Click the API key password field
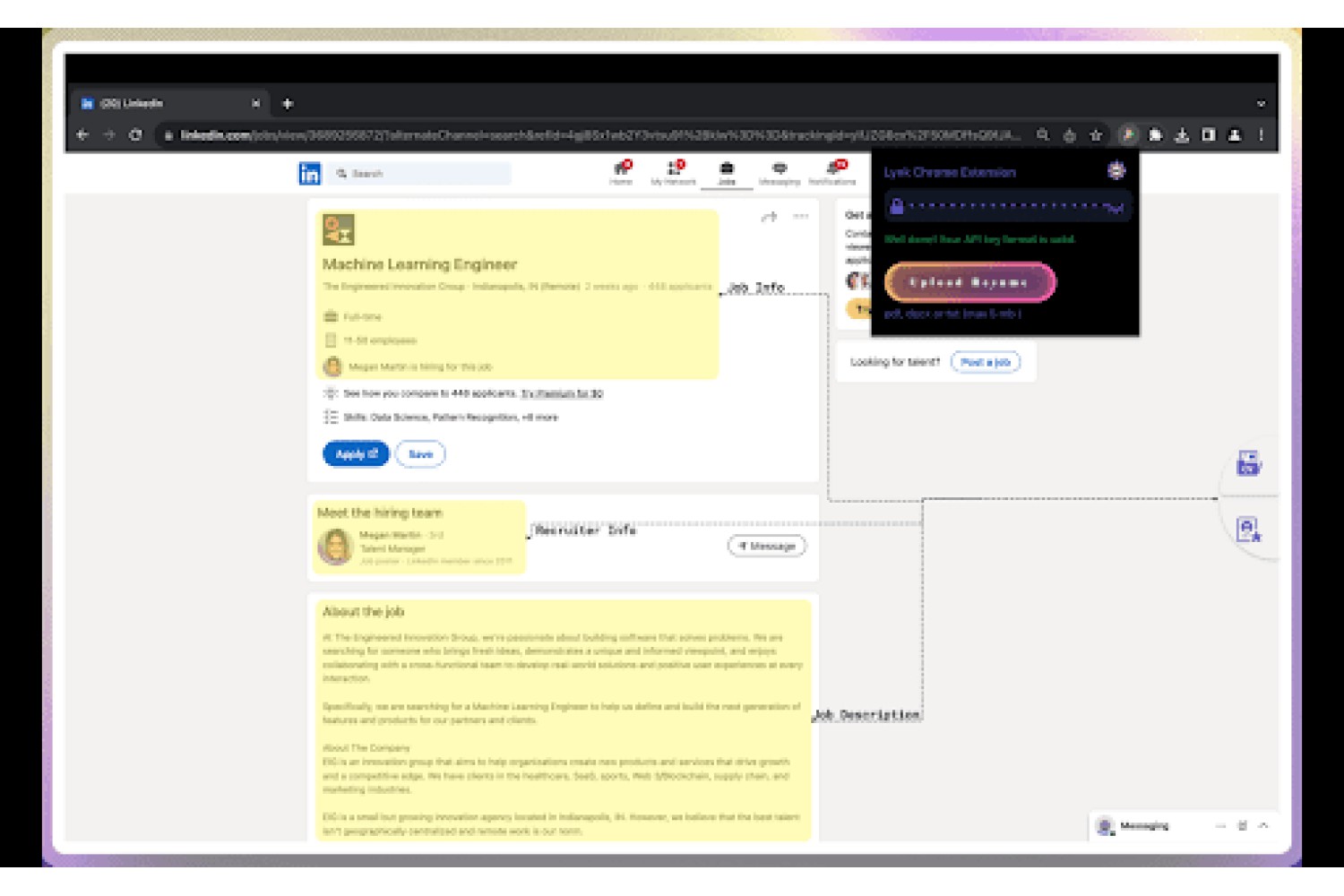This screenshot has width=1344, height=896. tap(1007, 206)
